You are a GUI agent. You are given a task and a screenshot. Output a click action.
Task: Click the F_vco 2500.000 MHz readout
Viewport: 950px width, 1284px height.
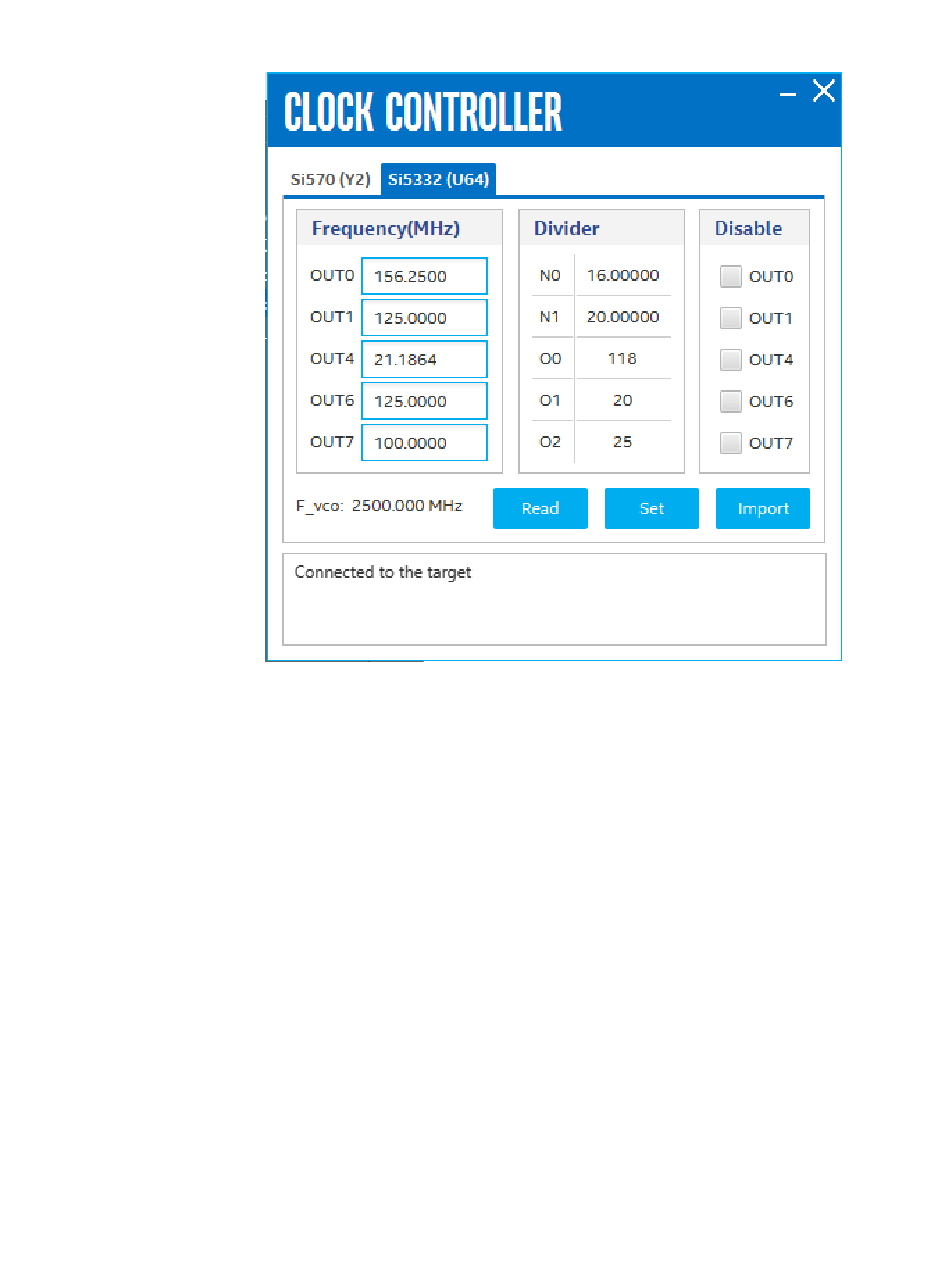[x=379, y=506]
